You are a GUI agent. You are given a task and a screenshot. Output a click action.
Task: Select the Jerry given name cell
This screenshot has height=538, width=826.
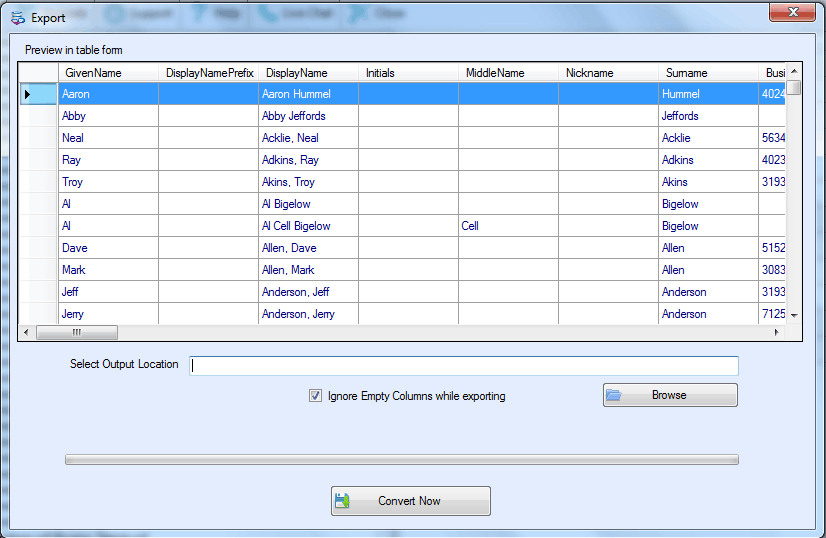coord(109,314)
